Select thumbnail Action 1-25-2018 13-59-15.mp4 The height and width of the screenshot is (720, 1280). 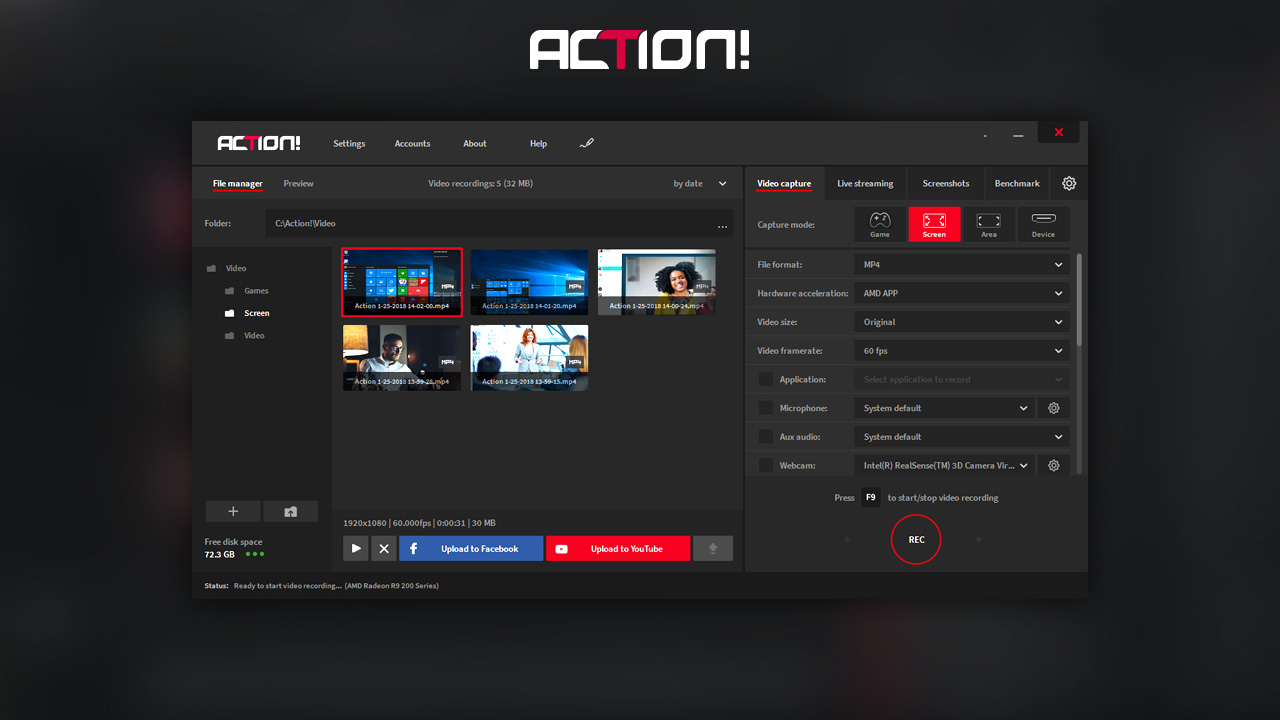tap(529, 357)
